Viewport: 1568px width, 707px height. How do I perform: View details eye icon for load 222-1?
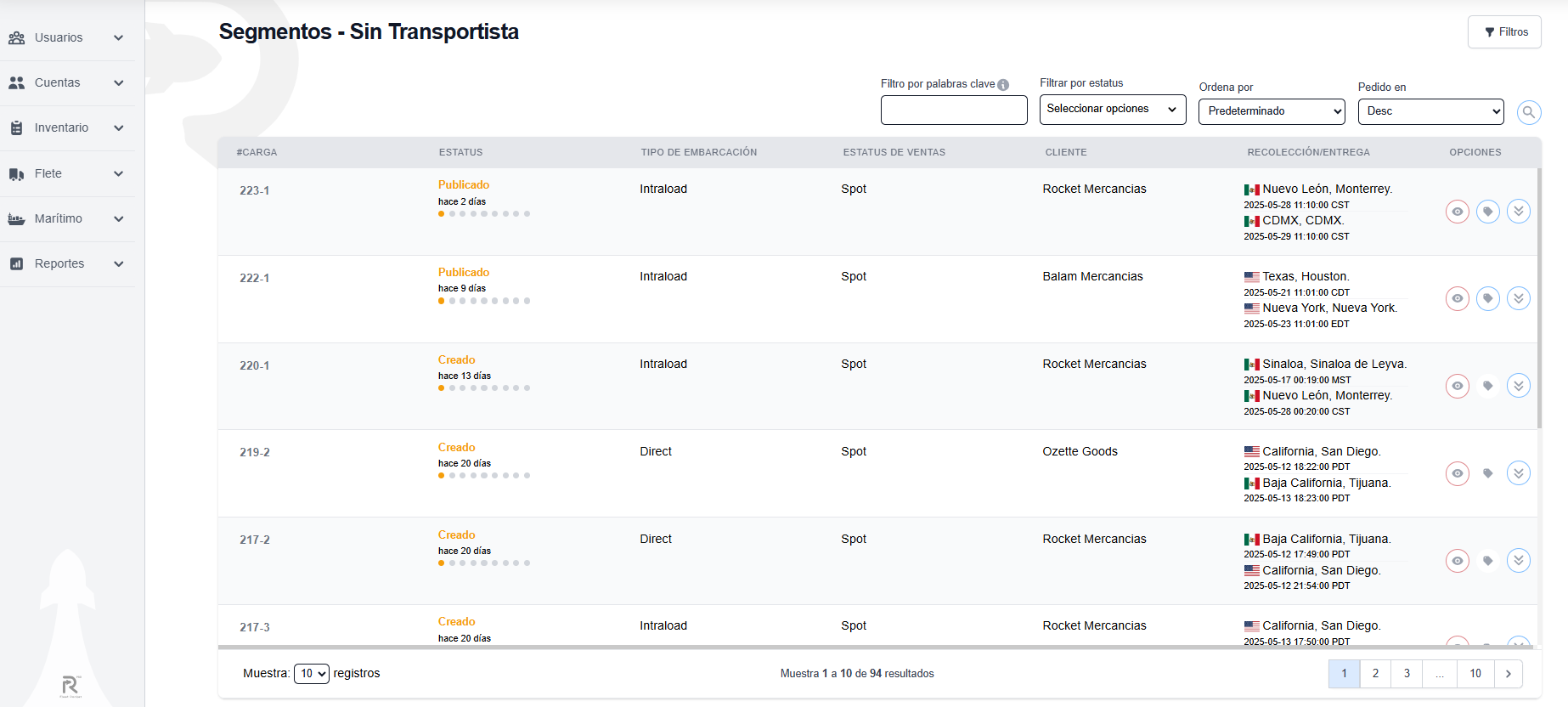tap(1458, 299)
